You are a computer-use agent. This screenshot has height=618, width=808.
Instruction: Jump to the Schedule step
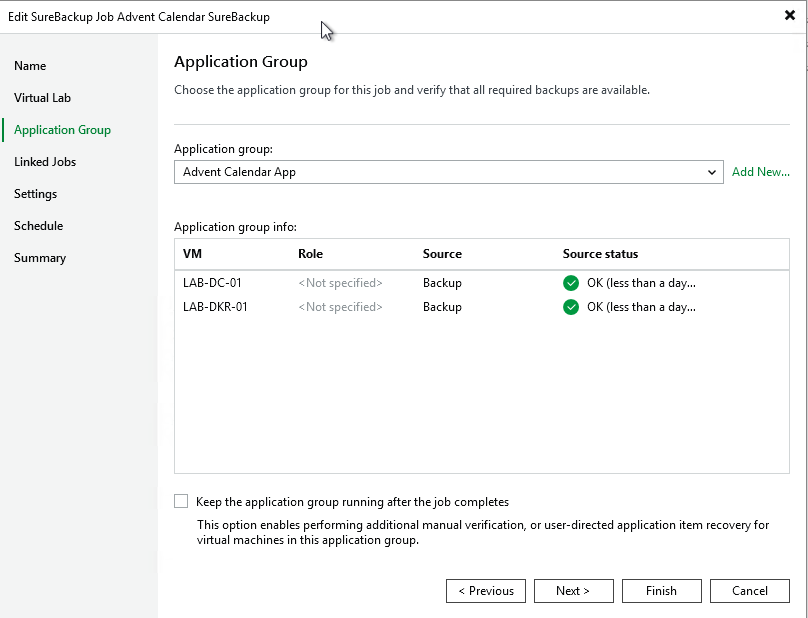[38, 226]
